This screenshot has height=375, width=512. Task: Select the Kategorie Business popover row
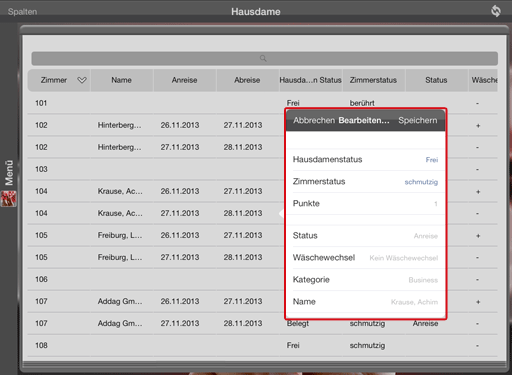point(365,280)
